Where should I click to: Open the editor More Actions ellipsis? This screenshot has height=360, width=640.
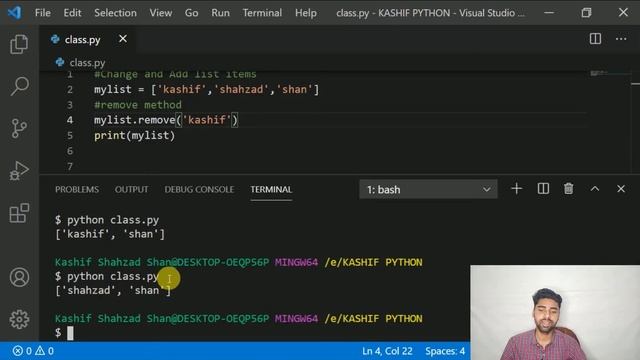click(621, 39)
